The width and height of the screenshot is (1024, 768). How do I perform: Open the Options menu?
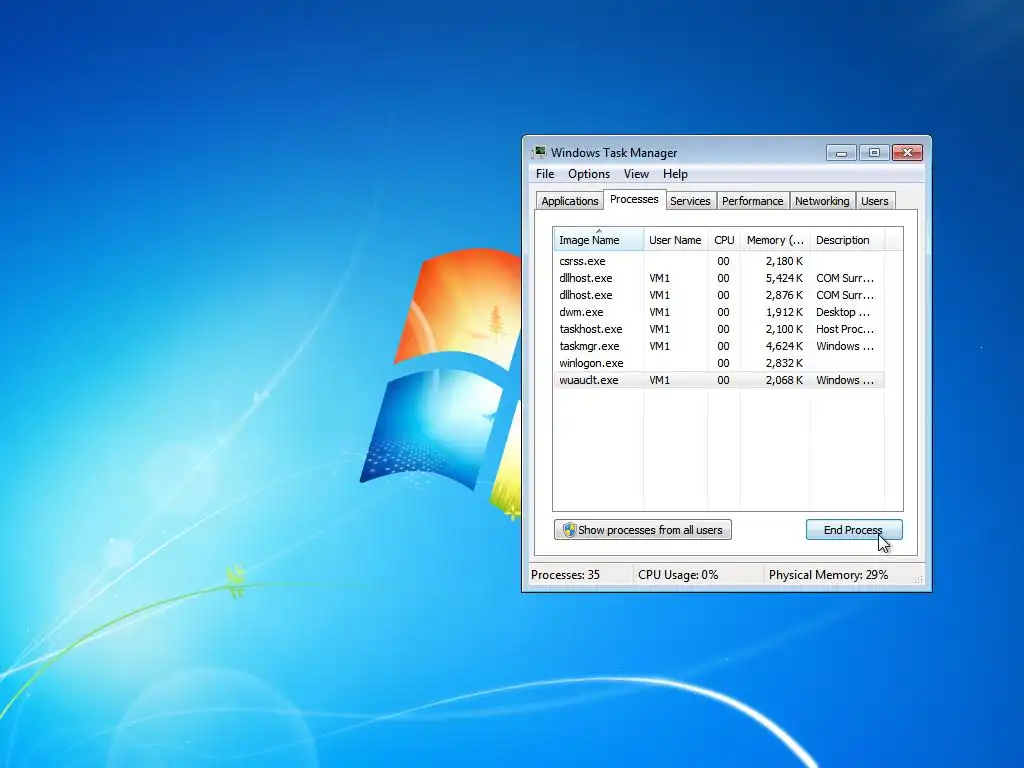click(588, 174)
